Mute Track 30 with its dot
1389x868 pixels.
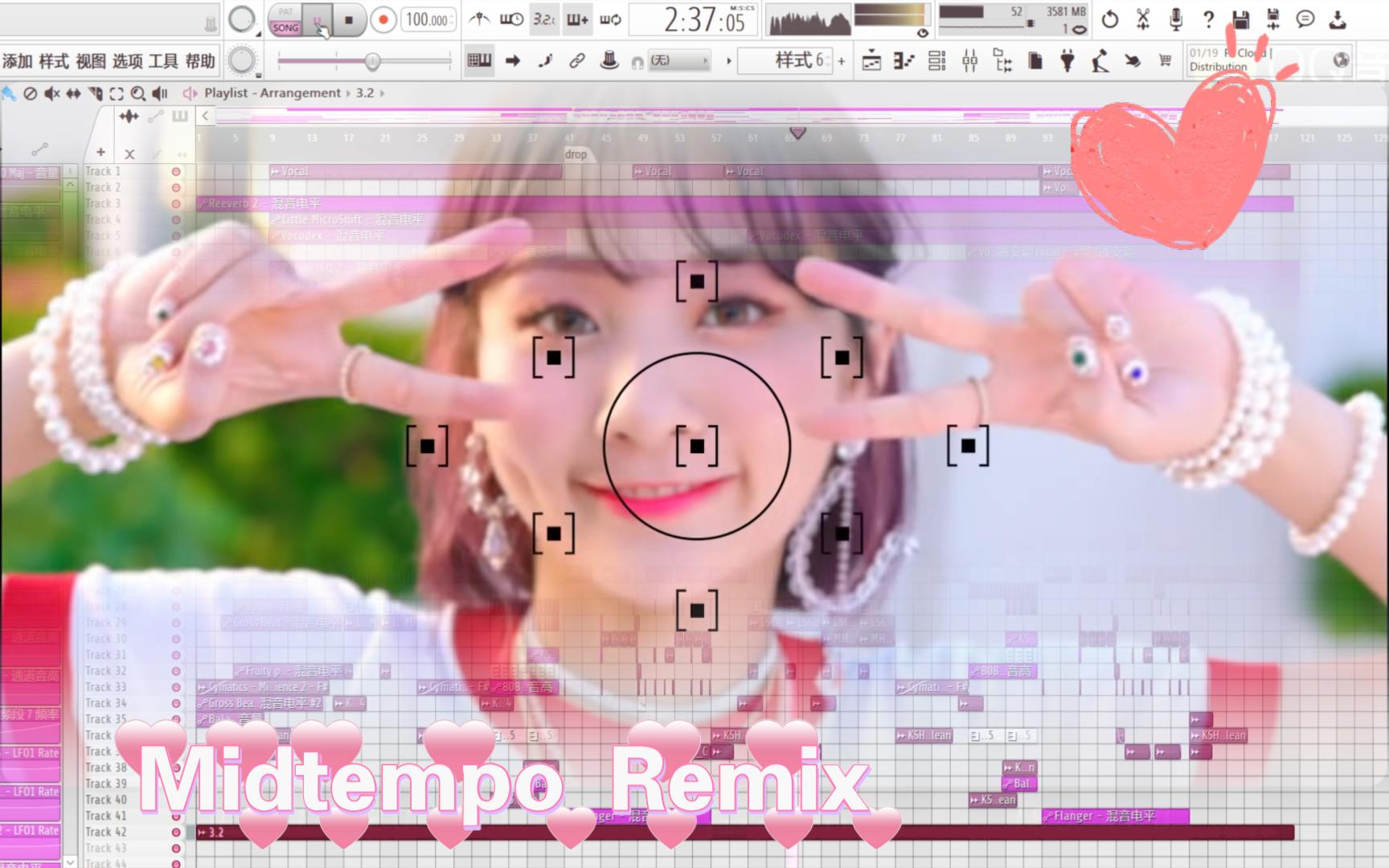click(x=176, y=639)
